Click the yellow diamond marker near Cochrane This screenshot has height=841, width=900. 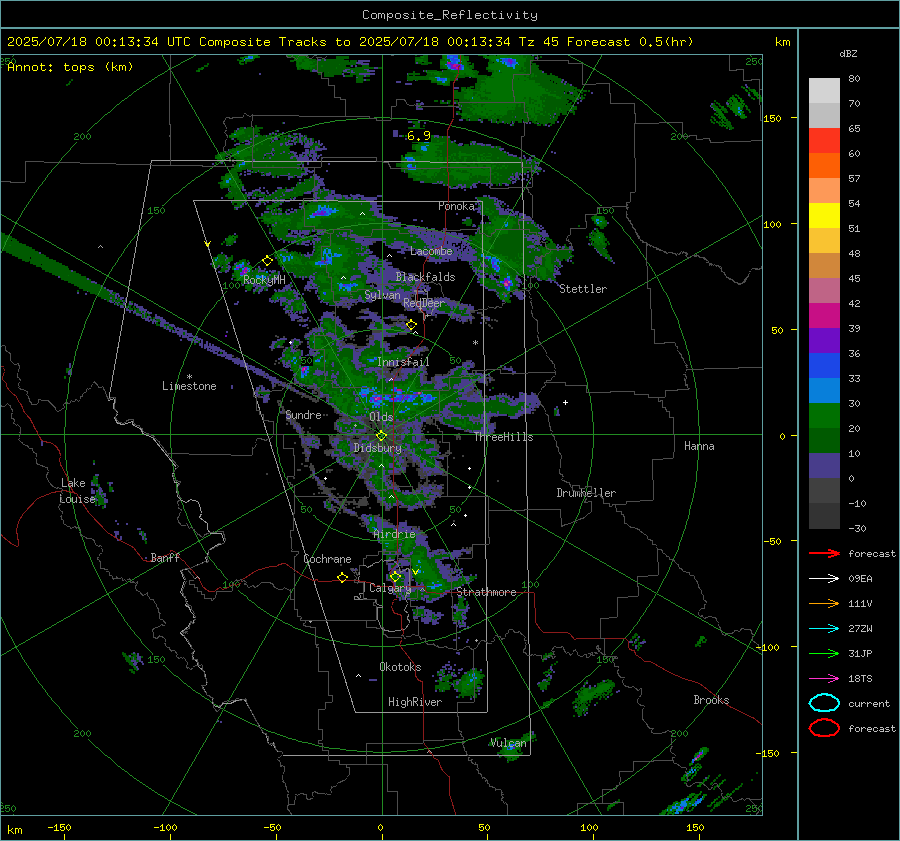(x=342, y=578)
